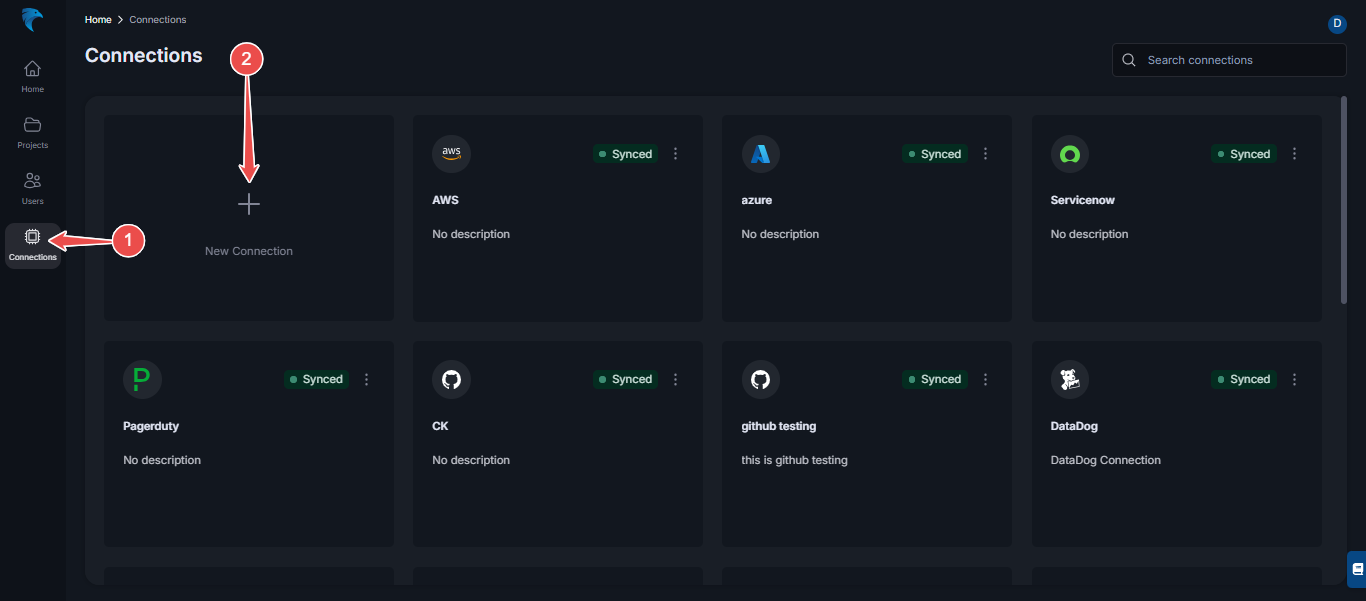
Task: Open the Users page via sidebar icon
Action: click(x=32, y=187)
